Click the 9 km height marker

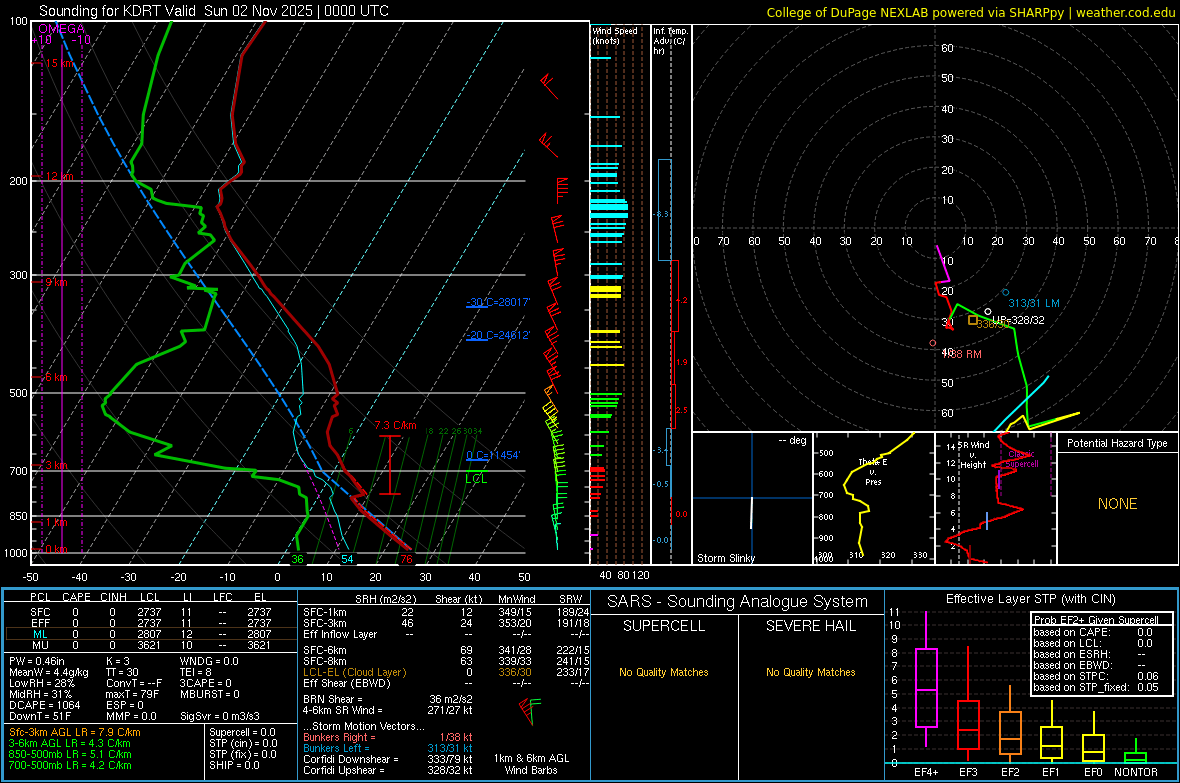(56, 282)
